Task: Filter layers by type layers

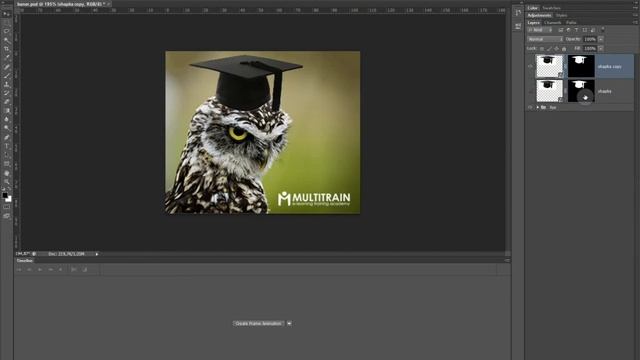Action: tap(576, 30)
